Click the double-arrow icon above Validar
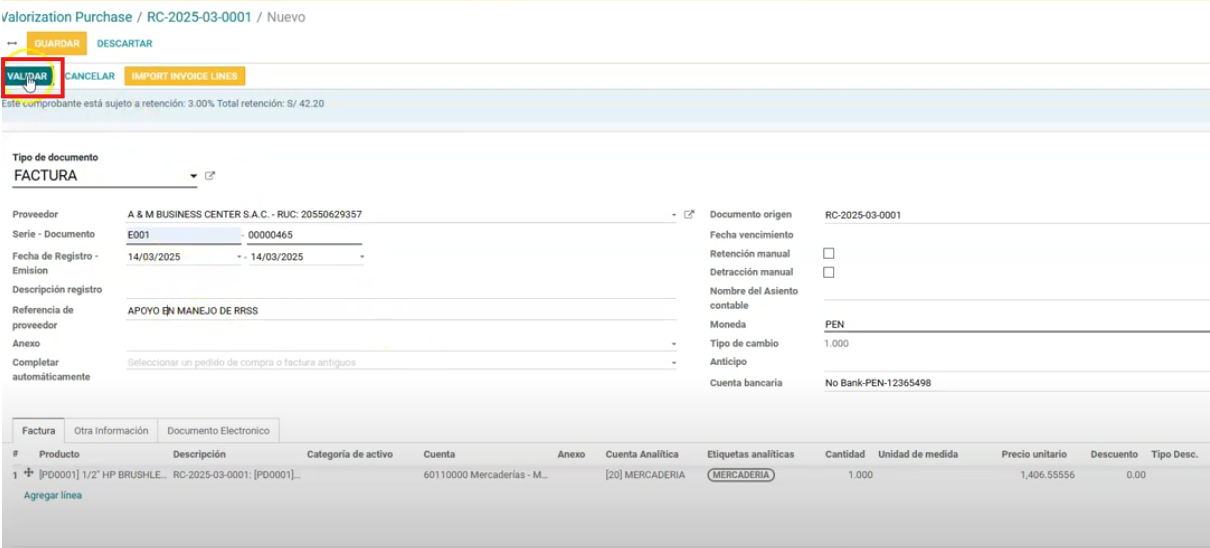This screenshot has width=1210, height=548. [12, 44]
